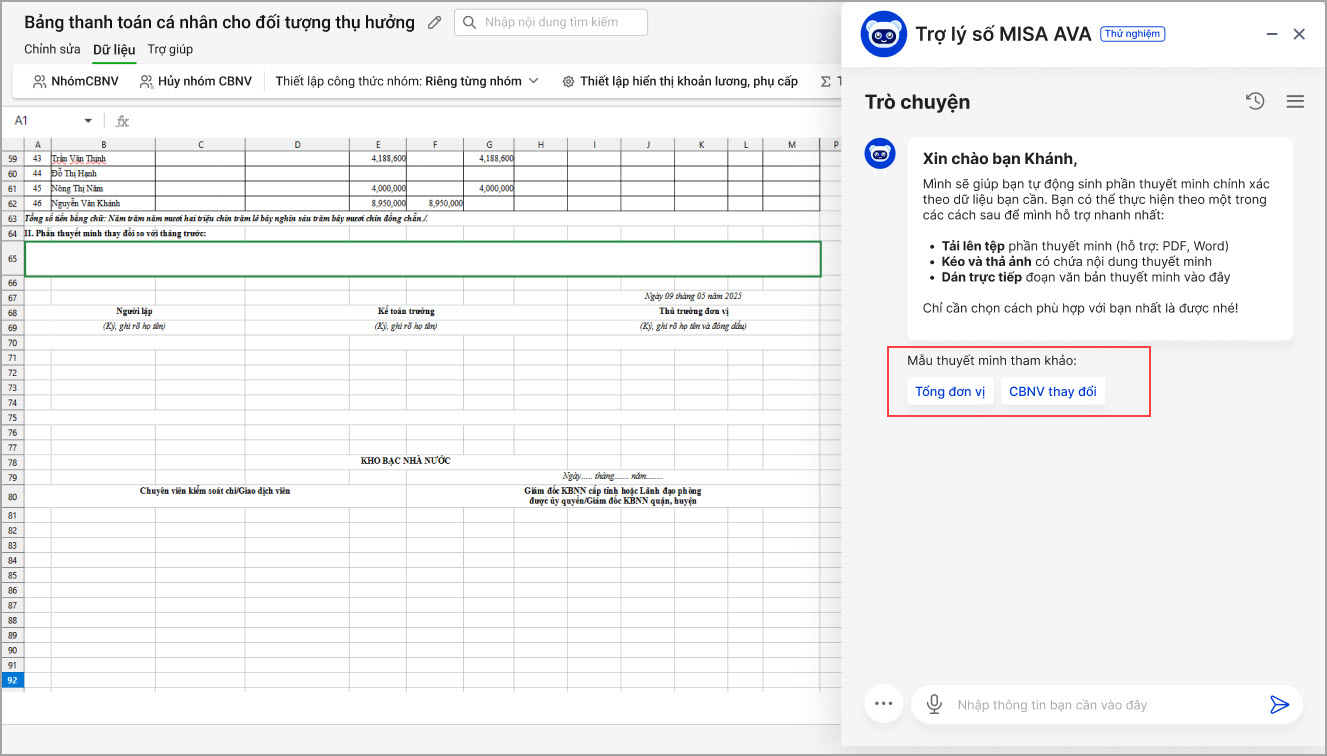Open the 'Riêng từng nhóm' formula group dropdown
This screenshot has height=756, width=1327.
pyautogui.click(x=482, y=81)
